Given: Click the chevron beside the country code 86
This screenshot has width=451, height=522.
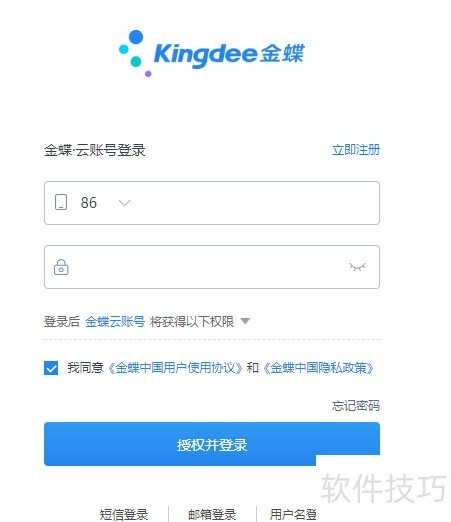Looking at the screenshot, I should [x=125, y=203].
